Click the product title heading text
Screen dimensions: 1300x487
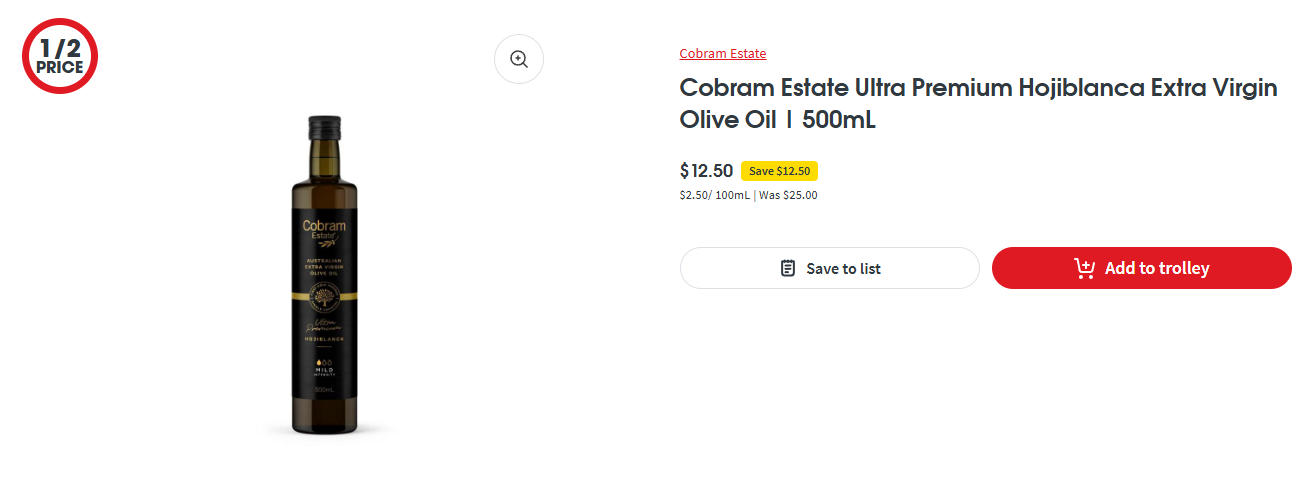point(978,104)
